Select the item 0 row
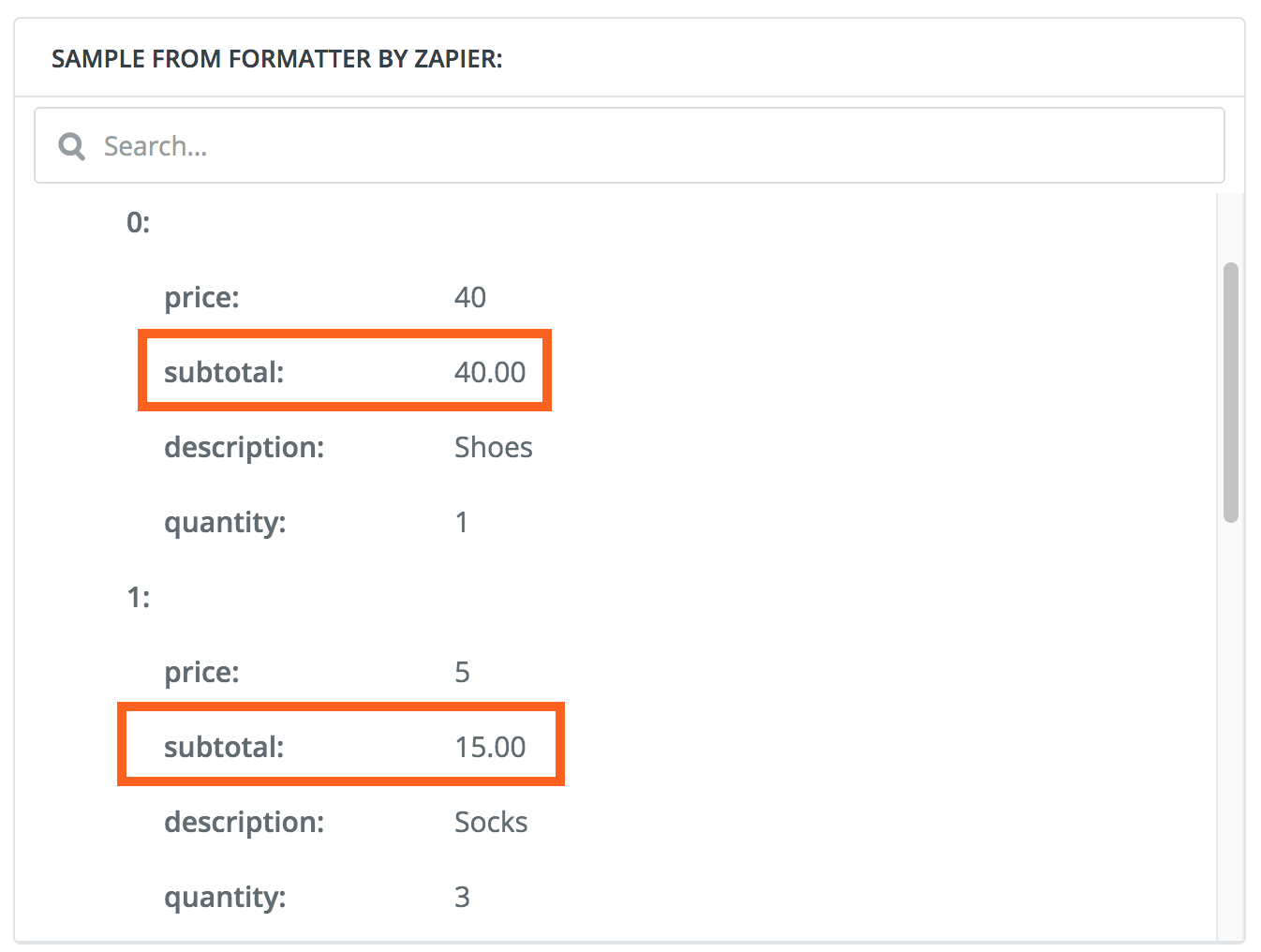 tap(139, 222)
